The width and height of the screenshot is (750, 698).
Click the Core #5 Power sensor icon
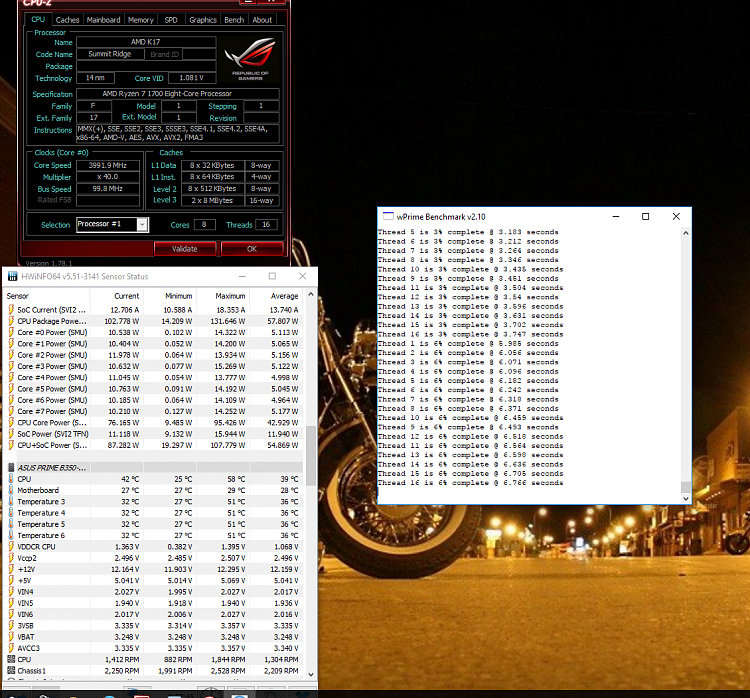(x=11, y=388)
